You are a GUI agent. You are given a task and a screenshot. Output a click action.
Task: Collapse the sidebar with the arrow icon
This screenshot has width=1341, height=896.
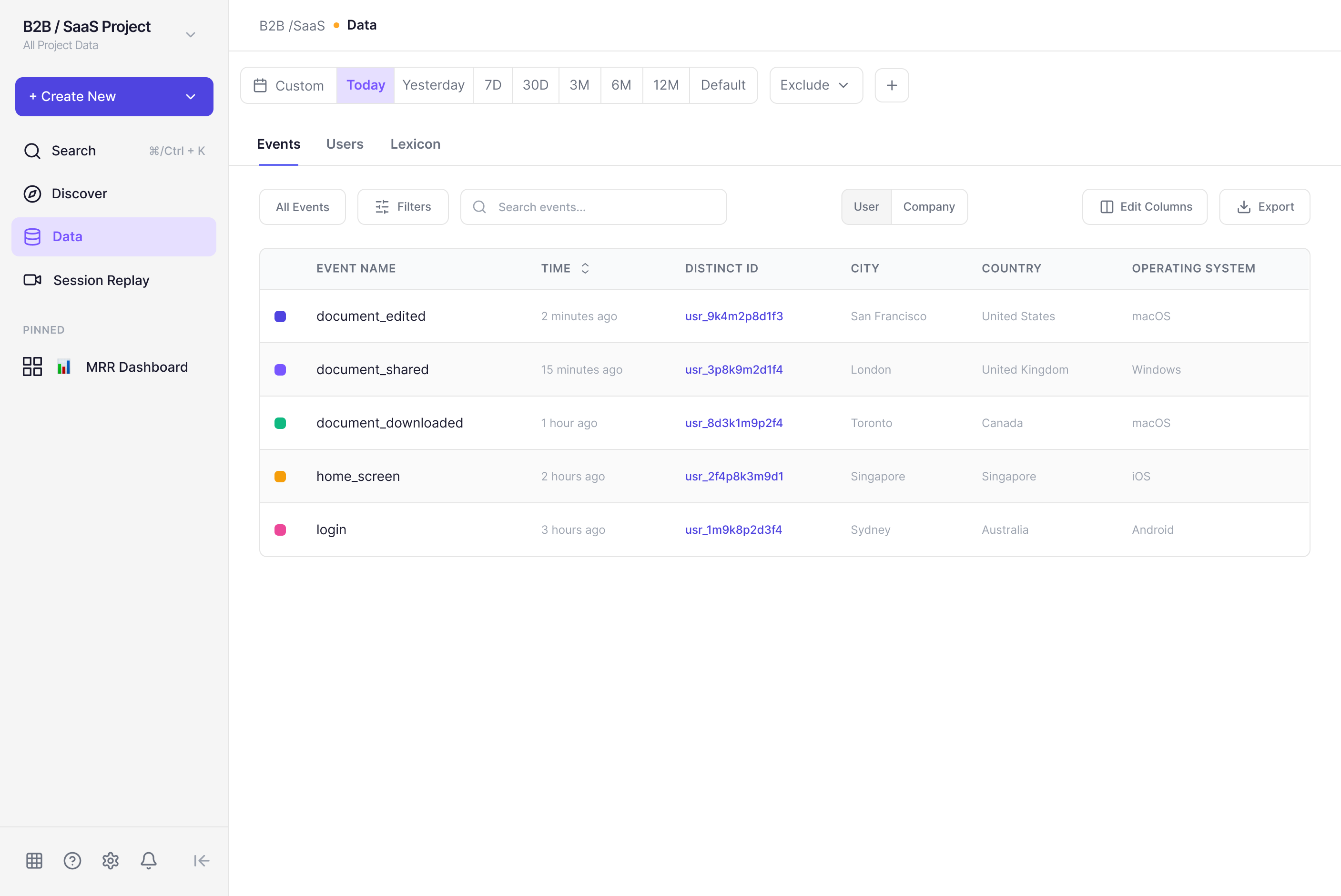click(201, 861)
